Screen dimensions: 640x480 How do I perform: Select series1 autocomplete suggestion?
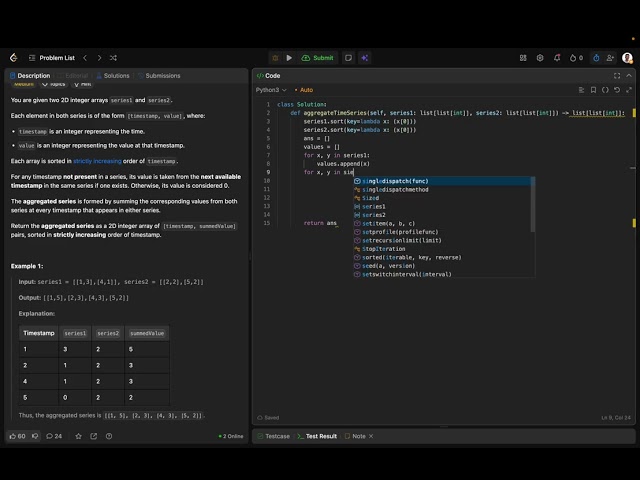(x=442, y=207)
